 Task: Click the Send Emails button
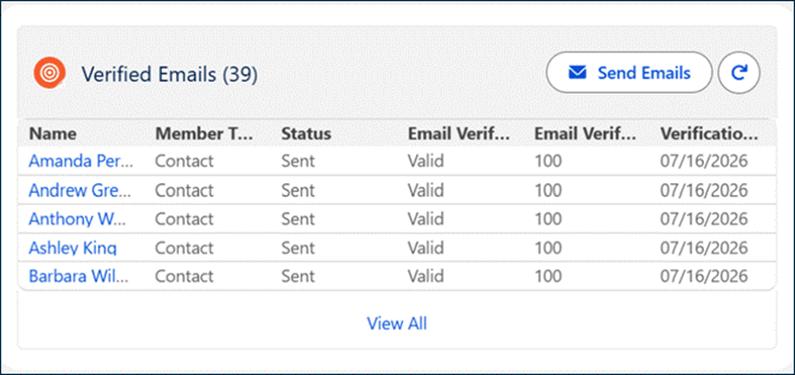click(x=629, y=72)
